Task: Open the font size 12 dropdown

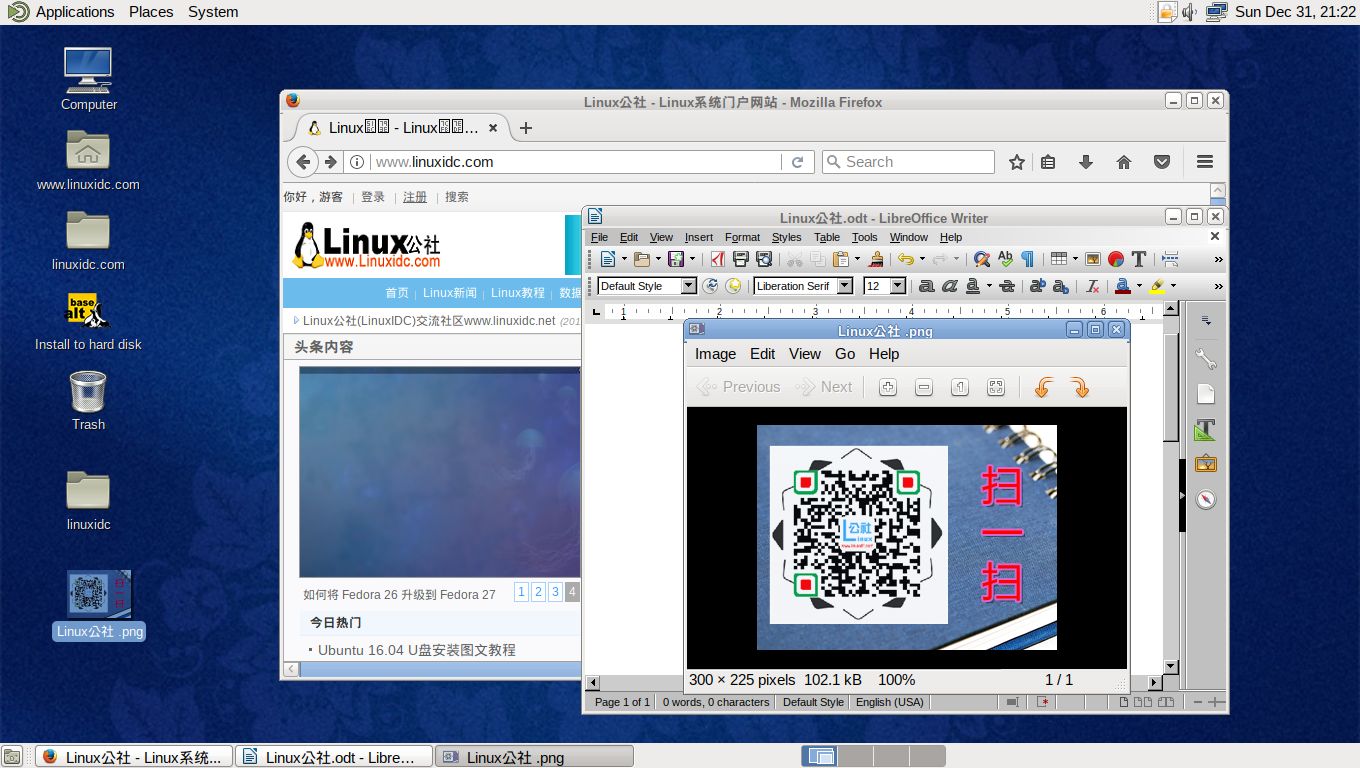Action: [898, 286]
